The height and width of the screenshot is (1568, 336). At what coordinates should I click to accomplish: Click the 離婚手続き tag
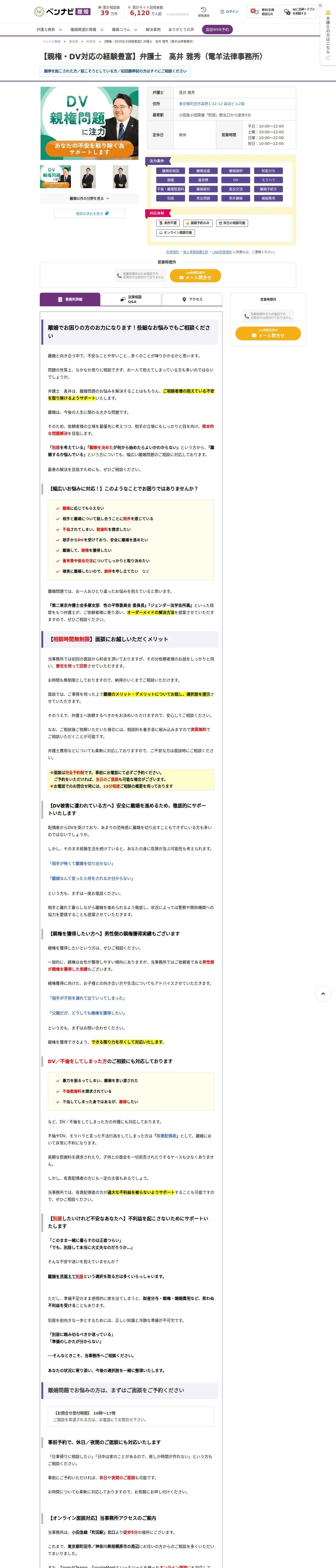coord(268,189)
